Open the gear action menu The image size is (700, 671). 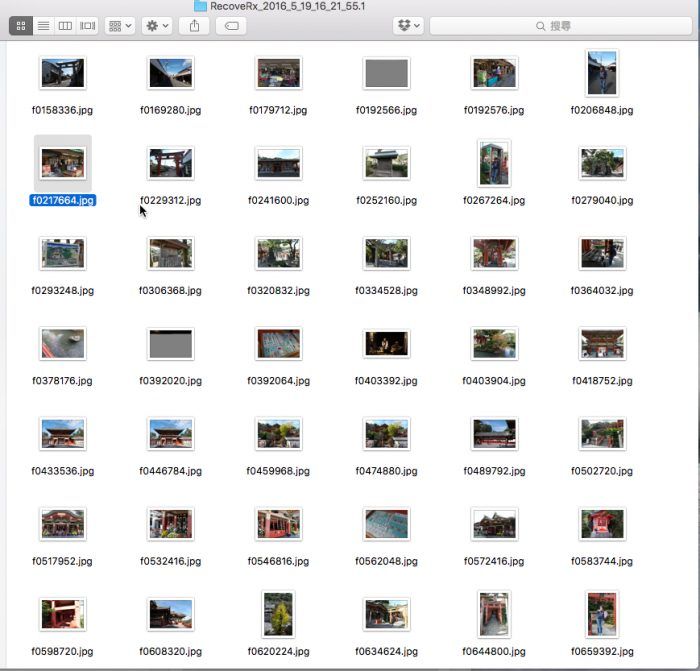(x=157, y=26)
